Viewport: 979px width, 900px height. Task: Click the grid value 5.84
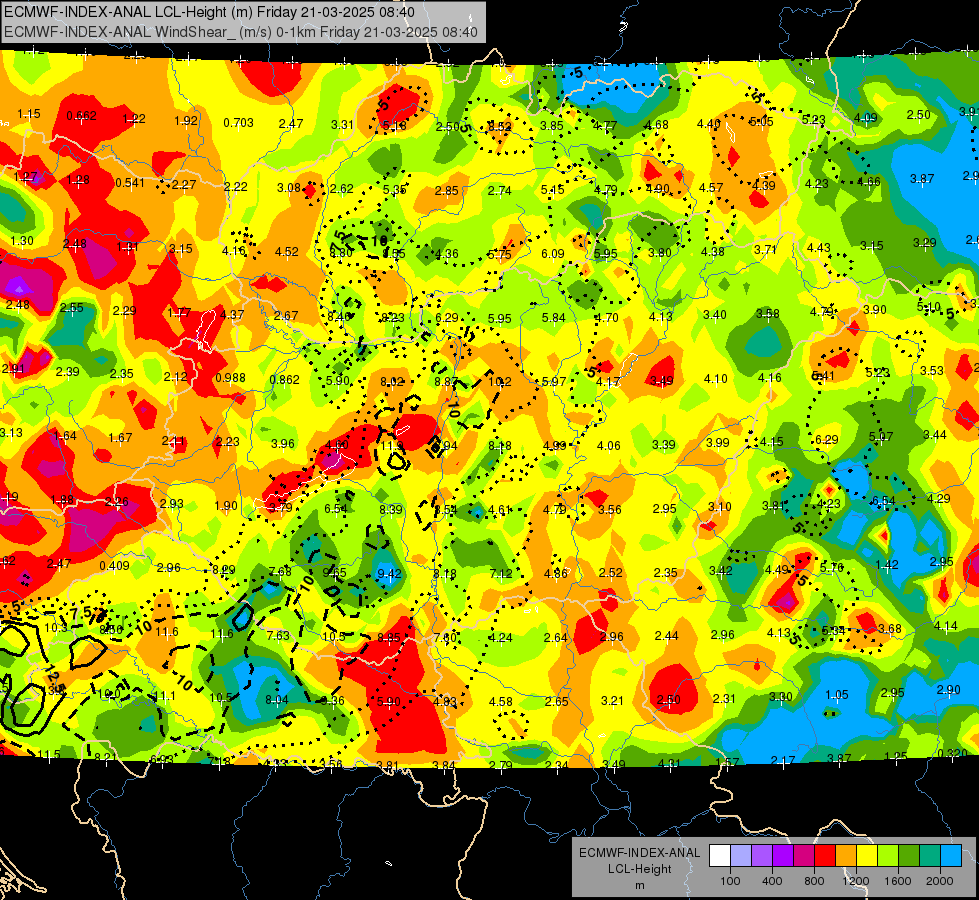[553, 318]
